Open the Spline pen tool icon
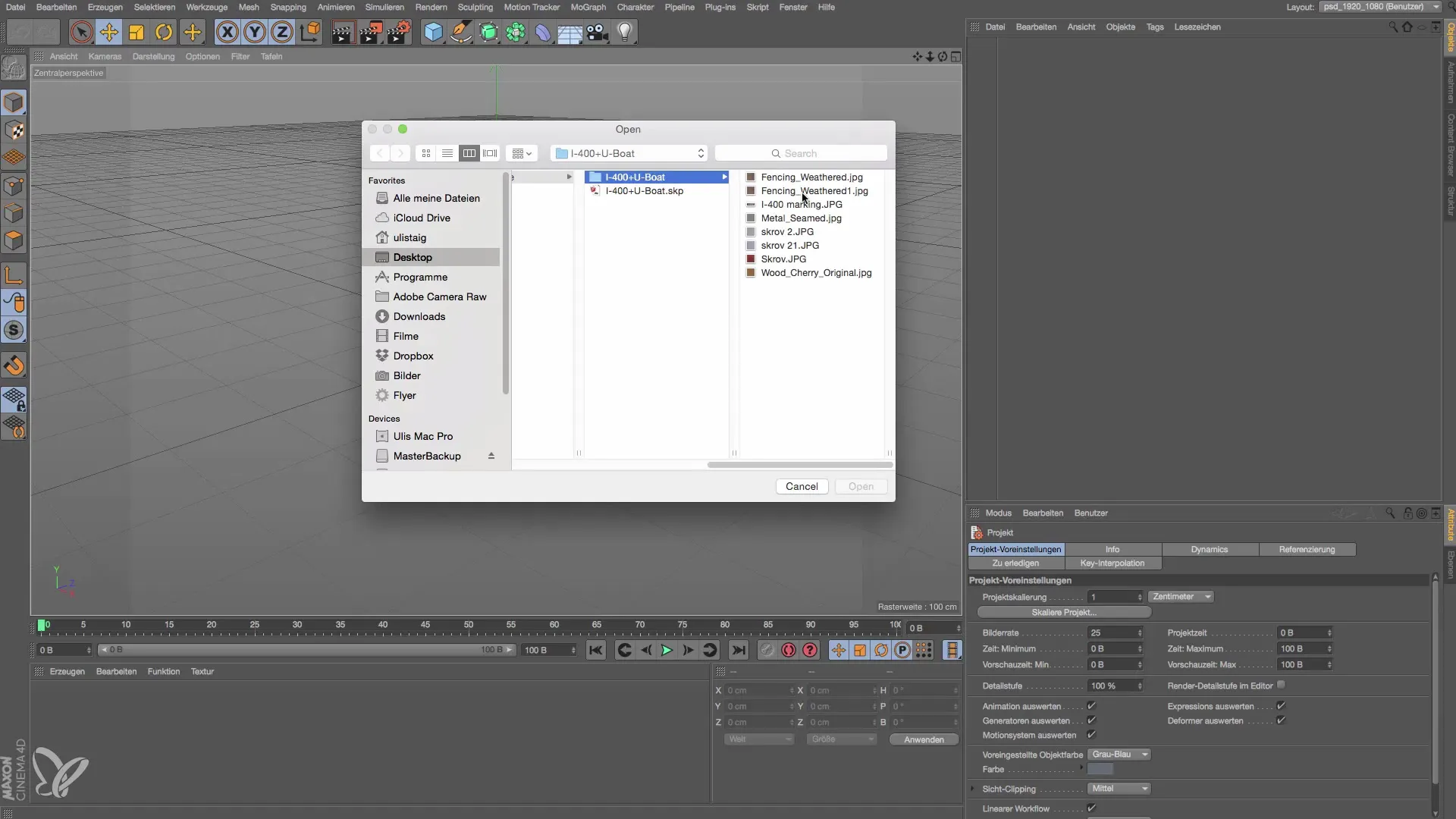This screenshot has height=819, width=1456. click(460, 33)
